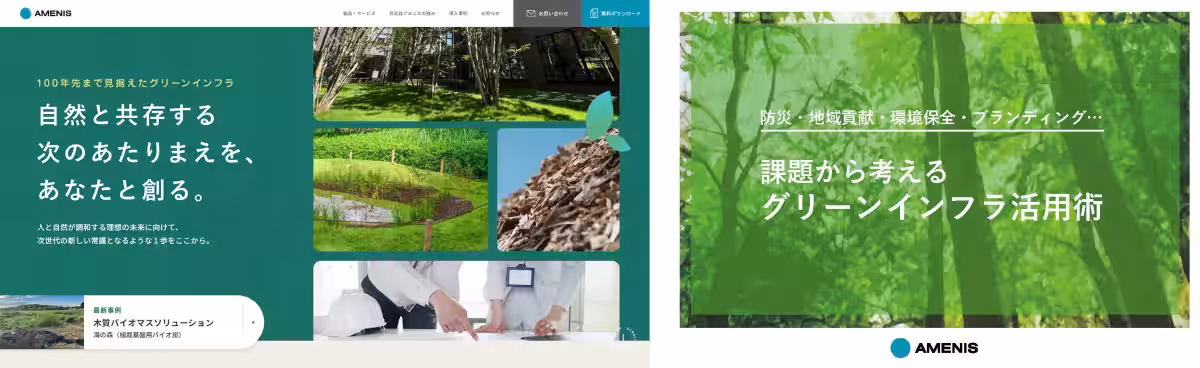Click the document icon beside 資料ダウンロード
1200x368 pixels.
coord(595,13)
